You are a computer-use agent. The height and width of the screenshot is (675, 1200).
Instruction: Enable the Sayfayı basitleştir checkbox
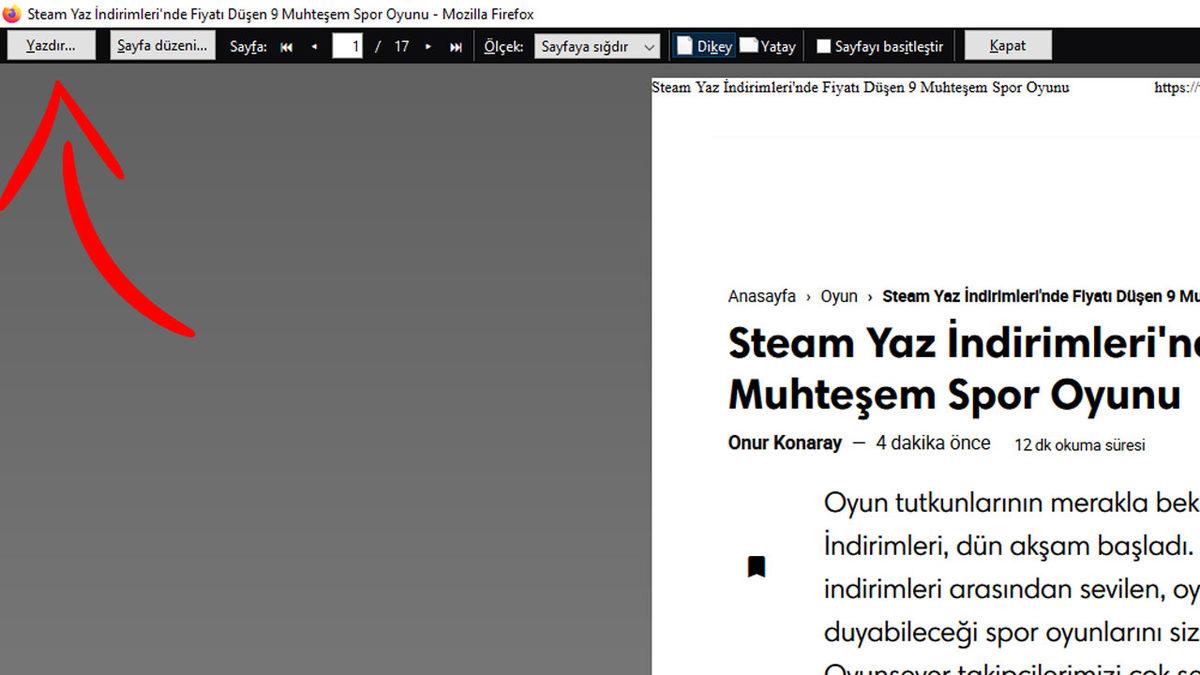pos(825,45)
